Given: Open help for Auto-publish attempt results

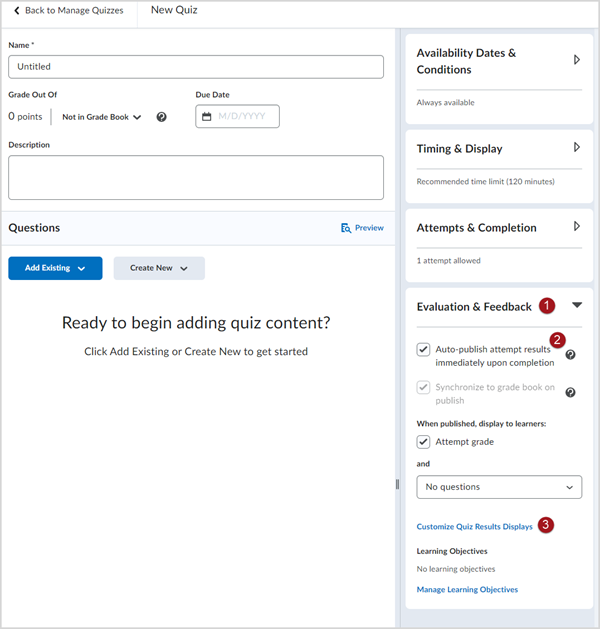Looking at the screenshot, I should 570,355.
